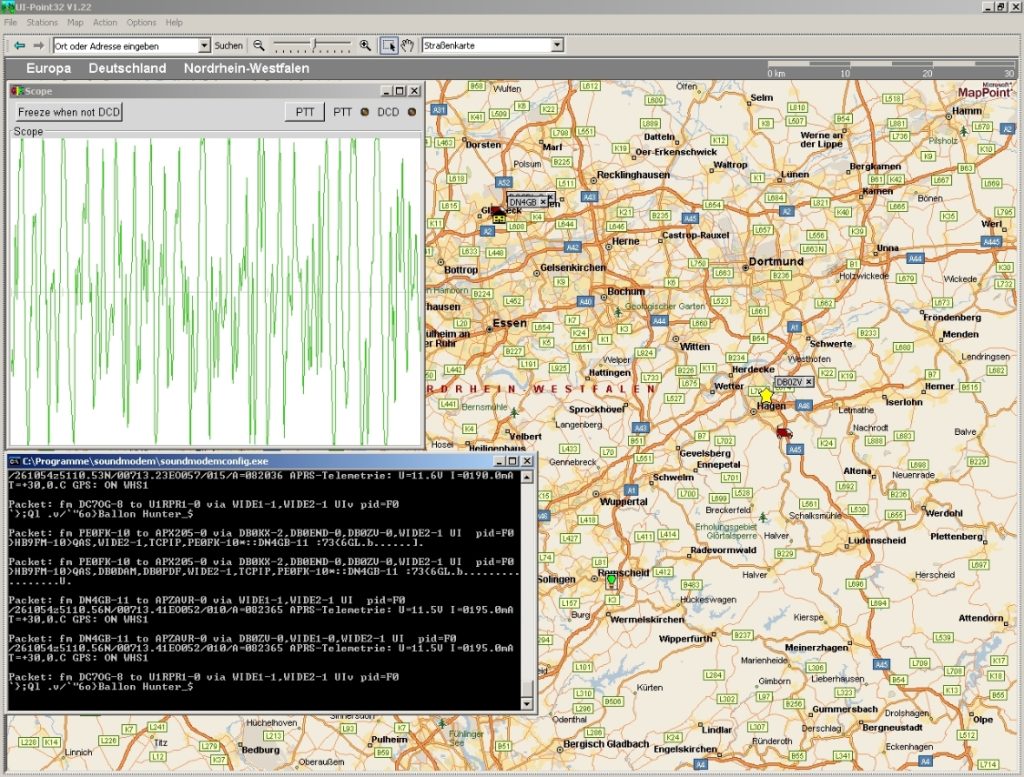The image size is (1024, 777).
Task: Click the soundmodemconfig console scroll-up arrow
Action: [x=526, y=477]
